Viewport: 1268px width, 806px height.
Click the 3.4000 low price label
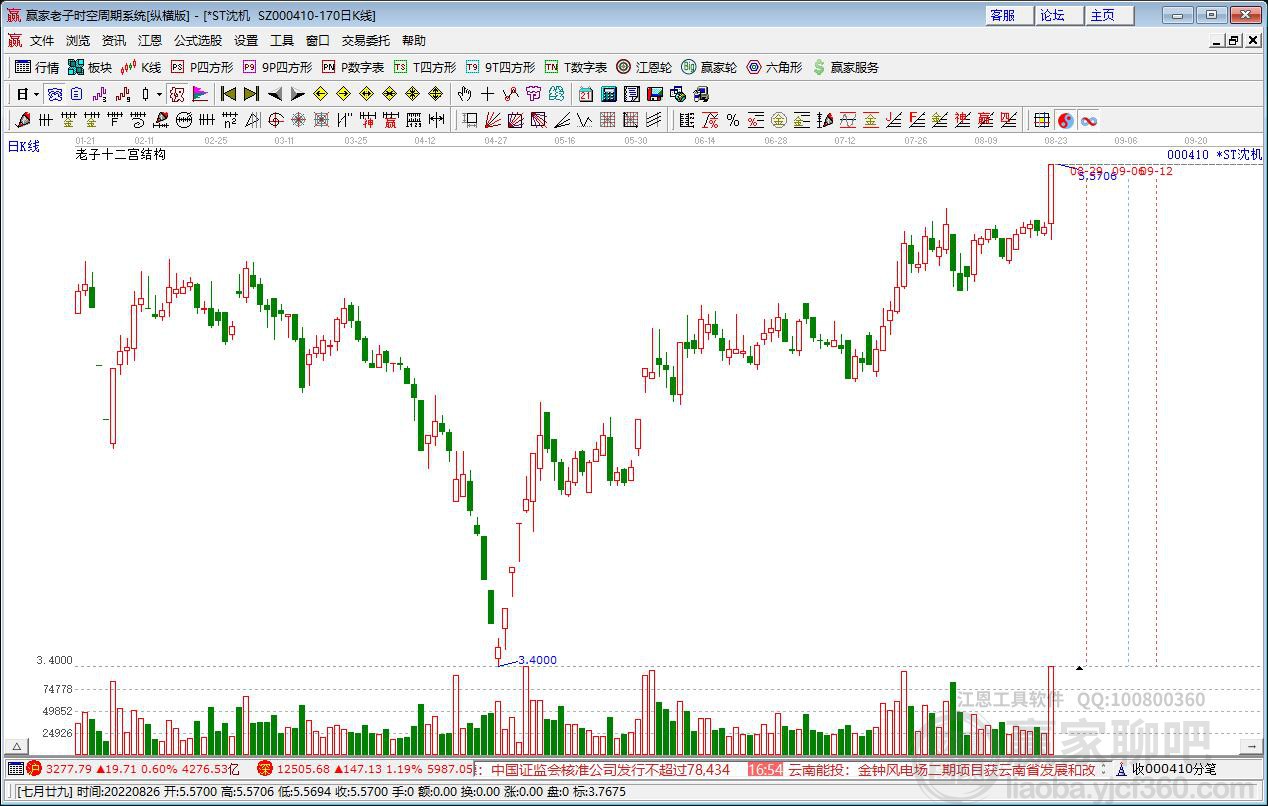click(x=538, y=660)
